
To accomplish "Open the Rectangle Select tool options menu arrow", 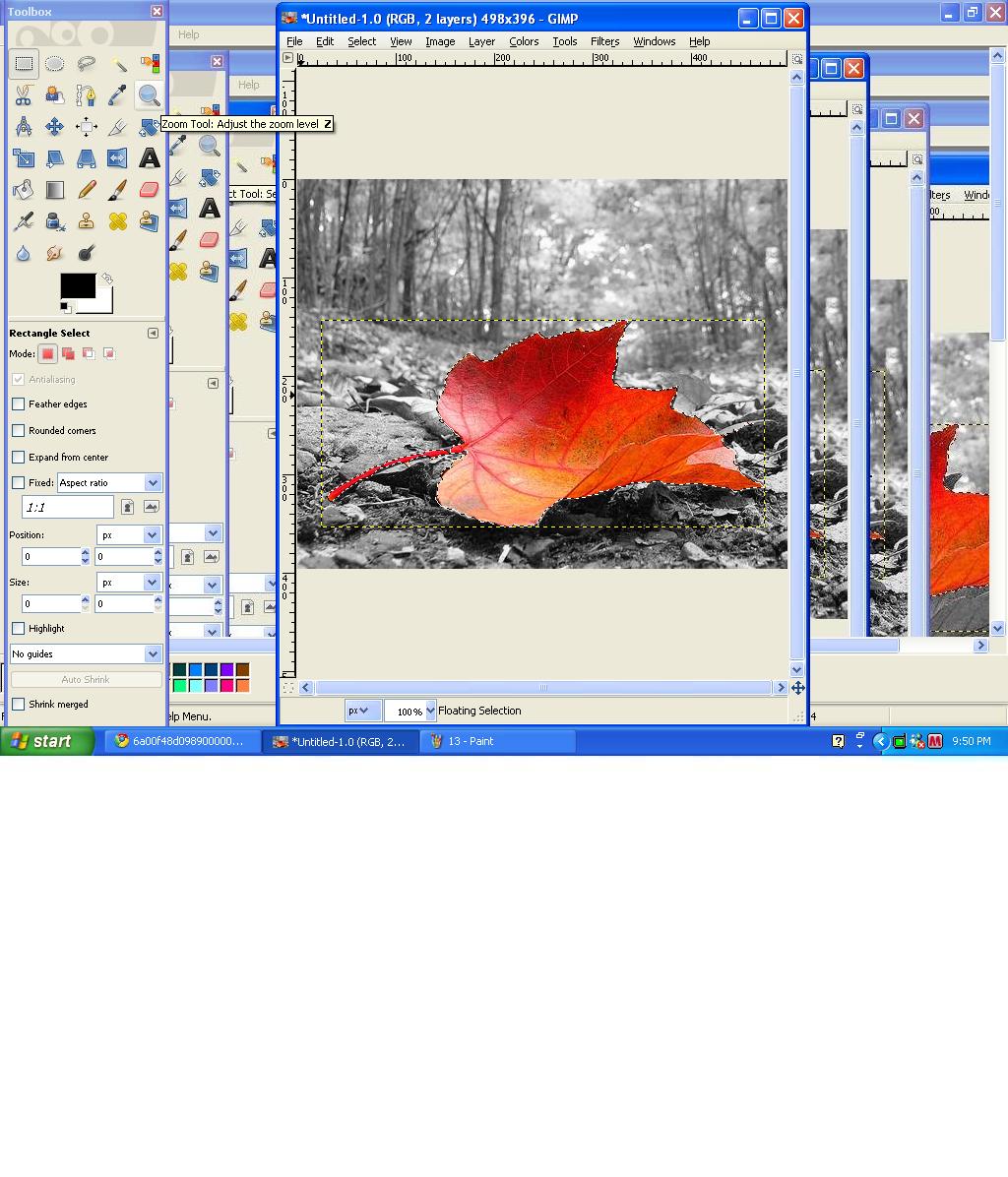I will tap(154, 334).
